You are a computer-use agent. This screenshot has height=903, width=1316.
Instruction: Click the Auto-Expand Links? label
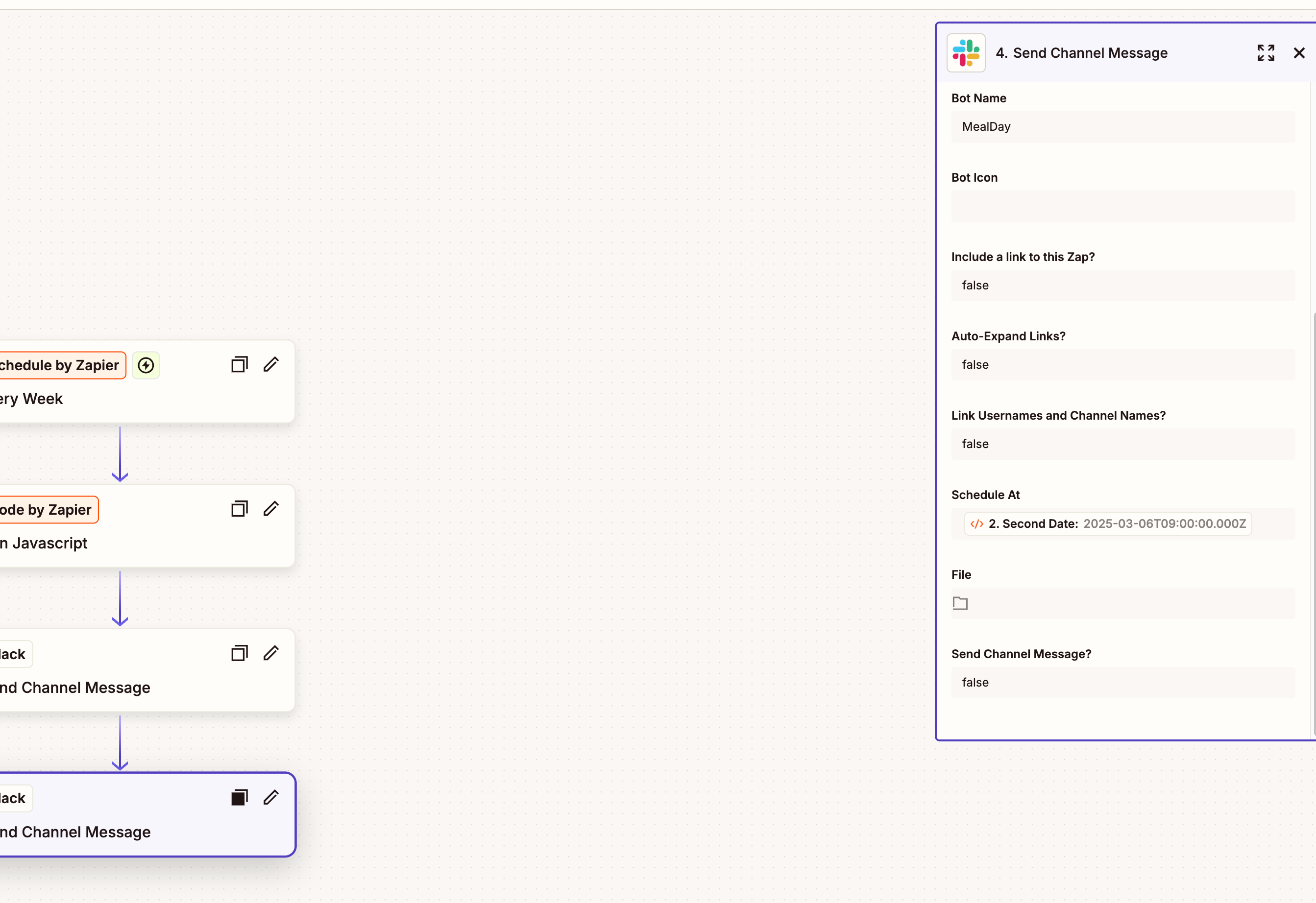click(1008, 336)
